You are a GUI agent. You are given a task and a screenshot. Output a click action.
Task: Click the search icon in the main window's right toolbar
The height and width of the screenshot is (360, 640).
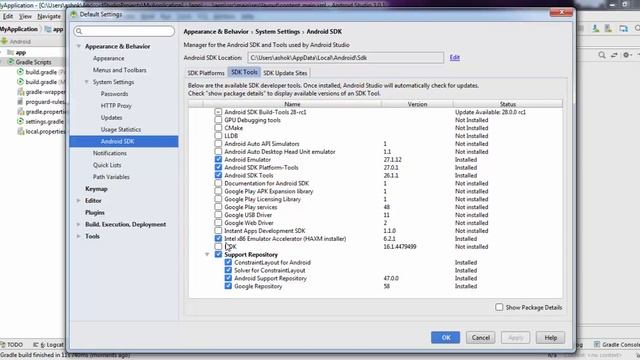[602, 55]
